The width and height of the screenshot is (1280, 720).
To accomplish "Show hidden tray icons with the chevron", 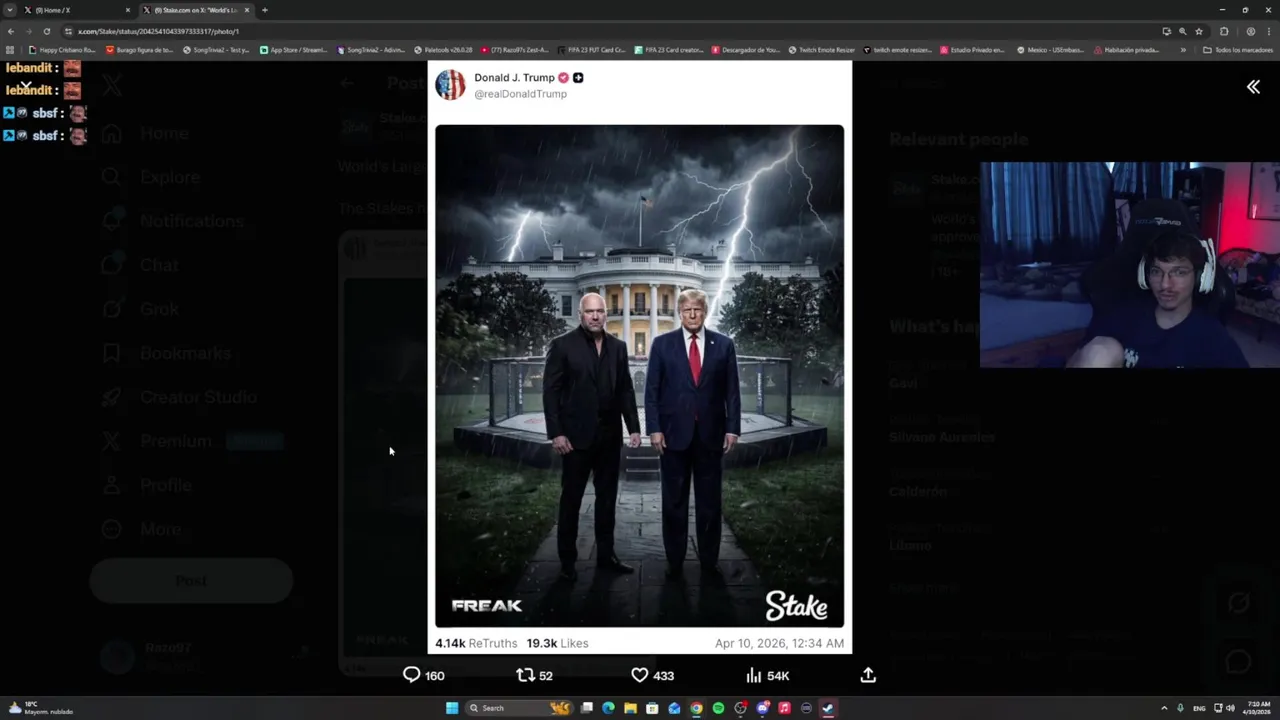I will click(1164, 708).
